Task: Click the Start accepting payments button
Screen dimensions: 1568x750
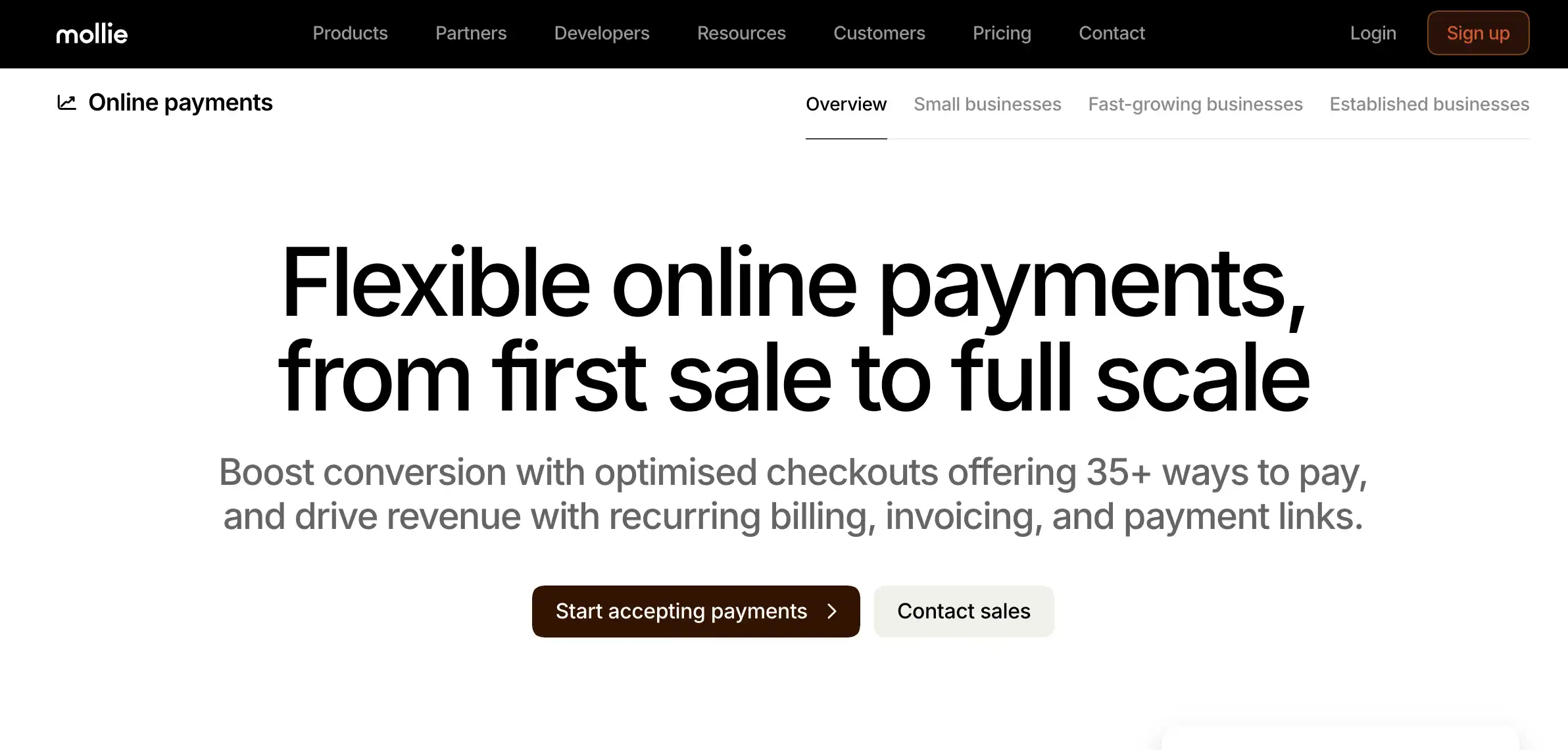Action: [696, 611]
